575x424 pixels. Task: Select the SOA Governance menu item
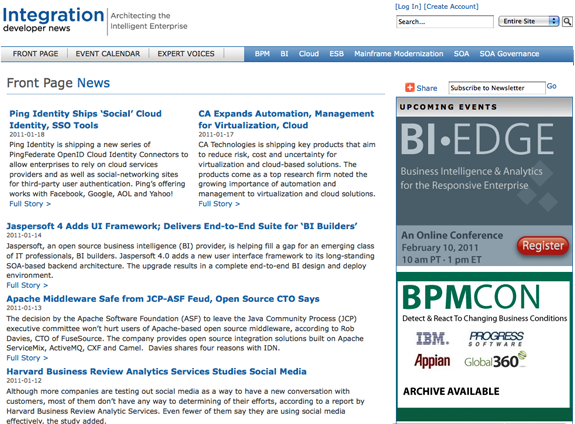click(509, 54)
